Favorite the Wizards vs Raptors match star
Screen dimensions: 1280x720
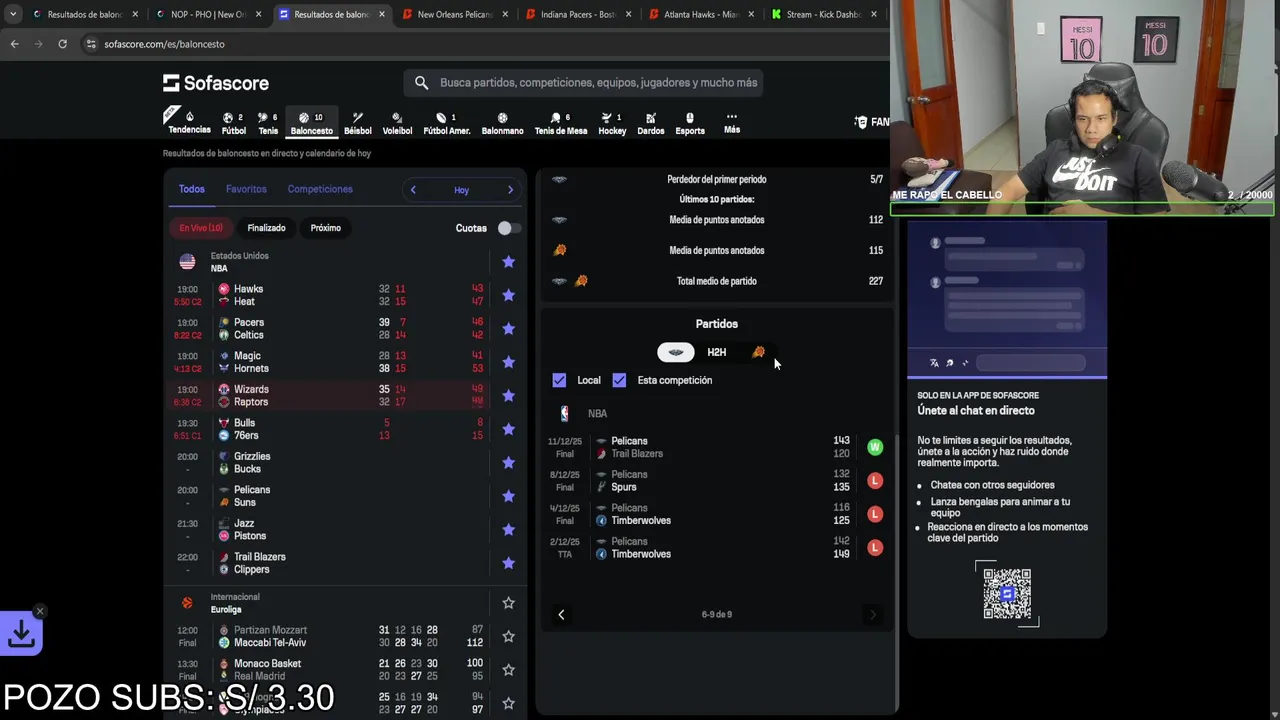(x=508, y=396)
